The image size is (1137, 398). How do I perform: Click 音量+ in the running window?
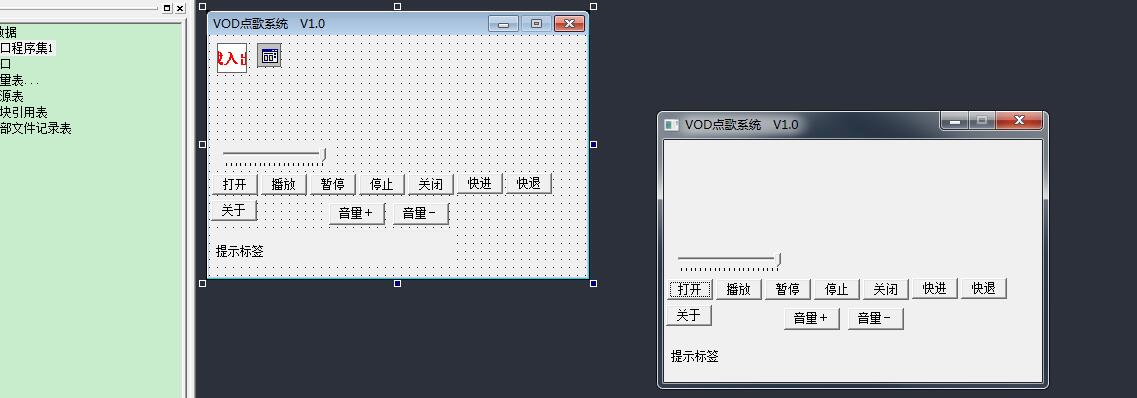(811, 318)
